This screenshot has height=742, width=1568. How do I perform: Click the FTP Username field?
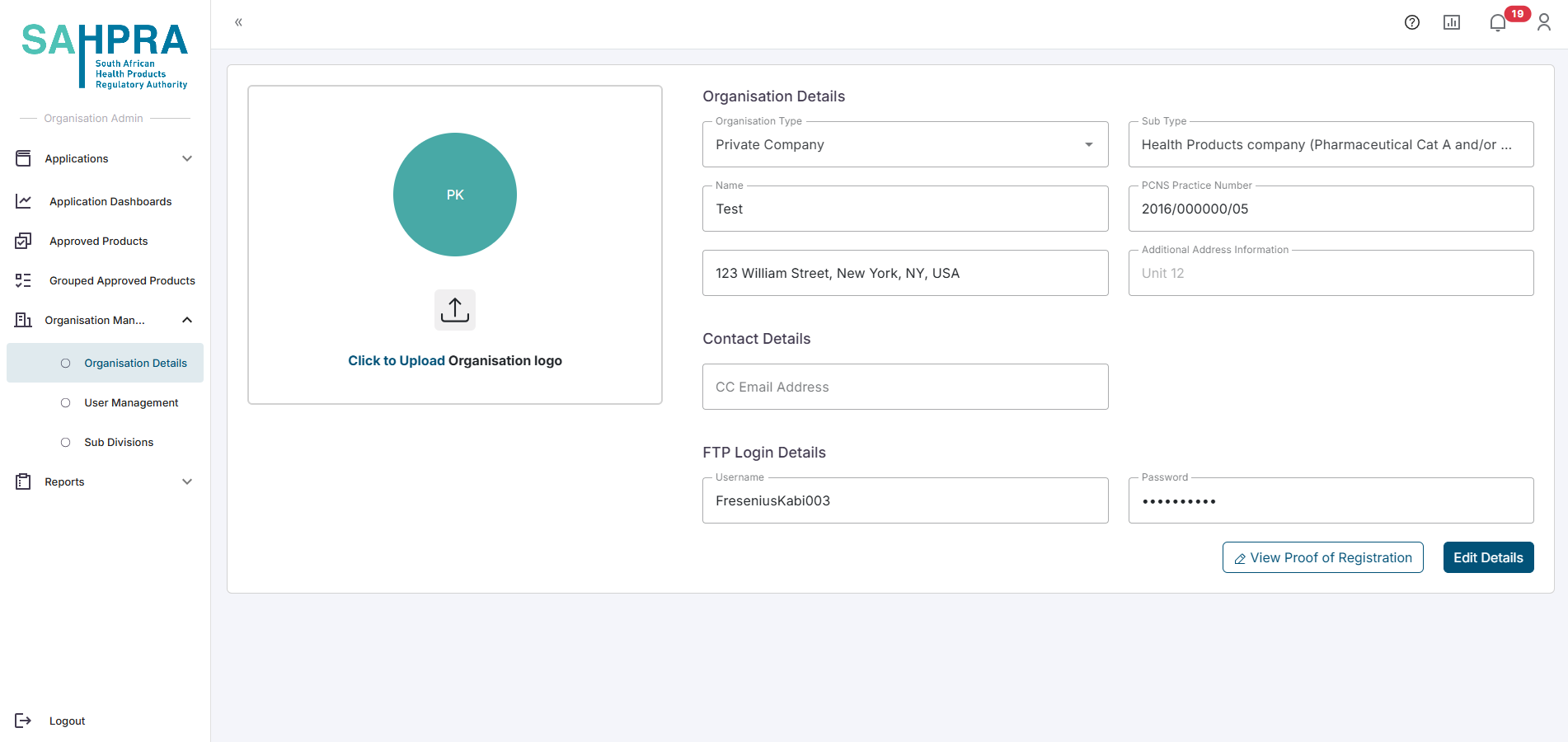tap(905, 500)
